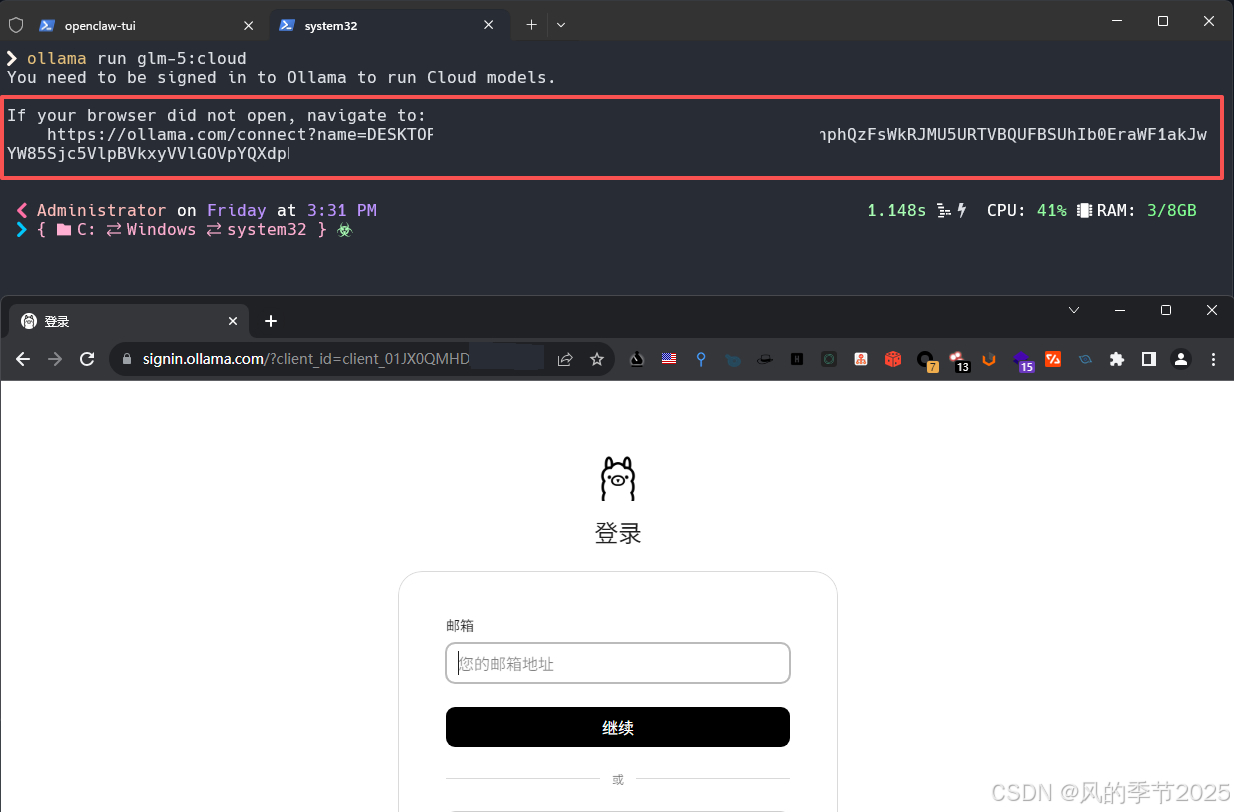Open a new terminal tab with plus

point(531,25)
